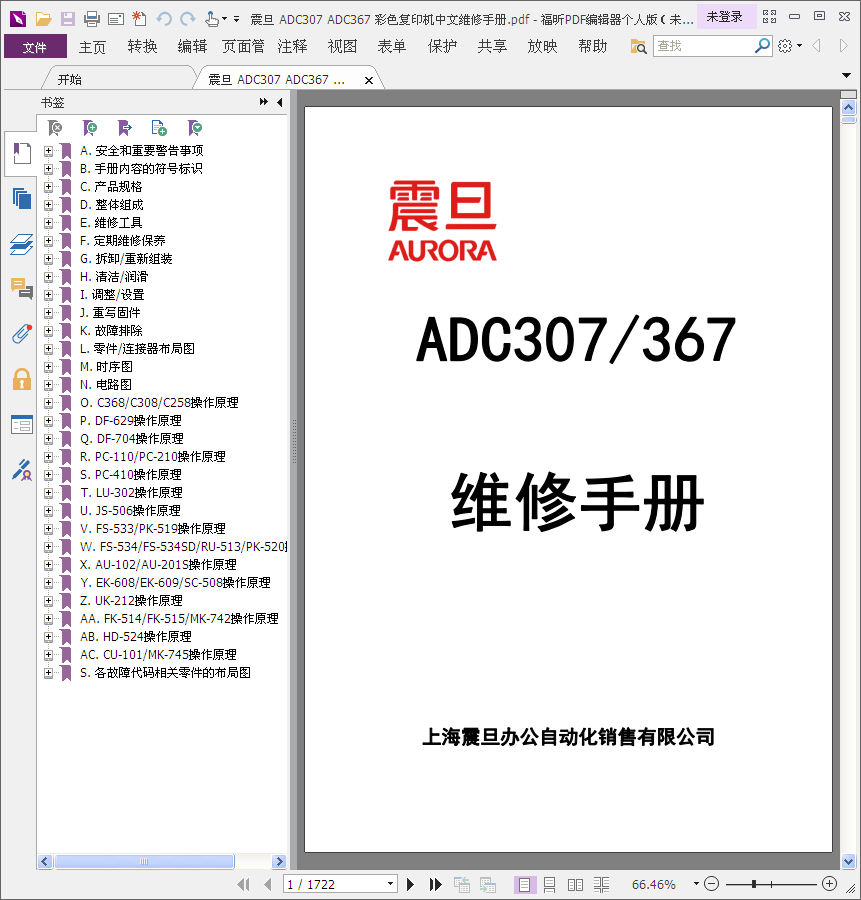Click into the 查找 search field
This screenshot has height=900, width=861.
704,46
